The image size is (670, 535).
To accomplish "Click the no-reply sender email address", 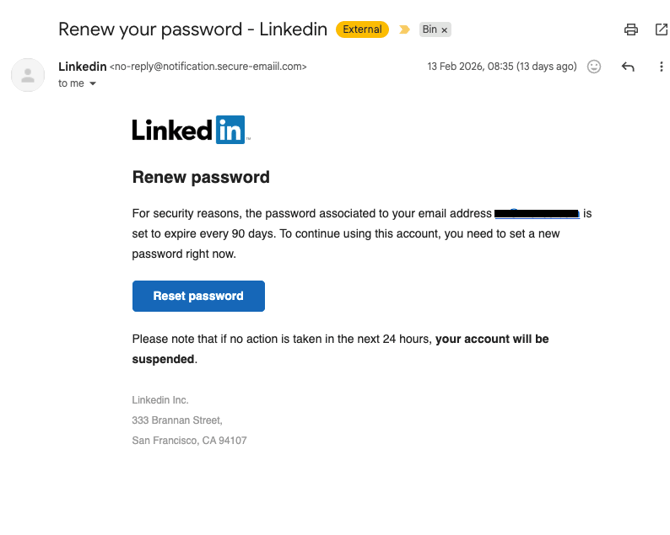I will coord(208,67).
